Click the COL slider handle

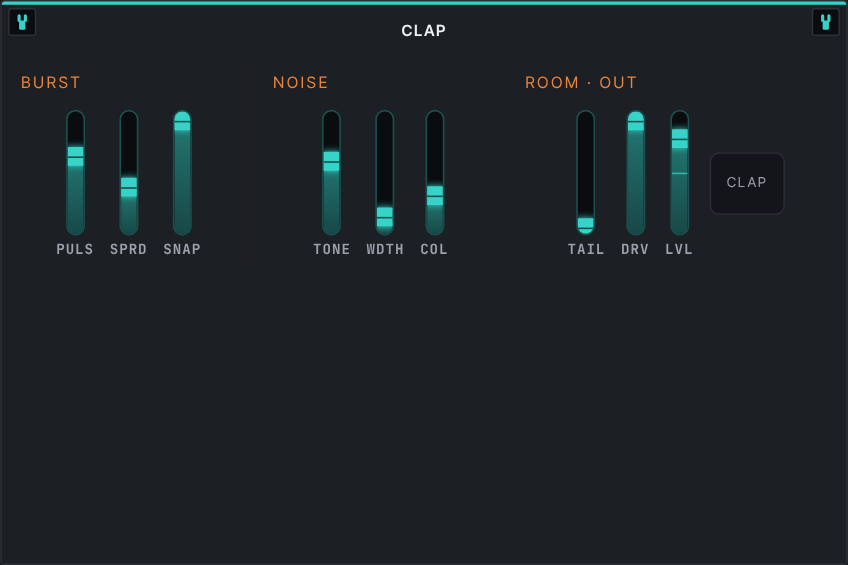tap(435, 196)
